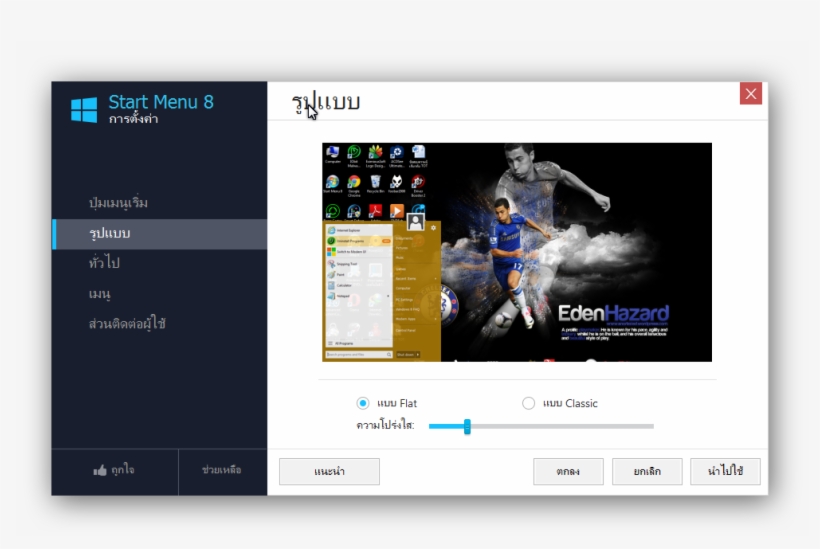Click the style preview image
The width and height of the screenshot is (820, 549).
(x=517, y=252)
